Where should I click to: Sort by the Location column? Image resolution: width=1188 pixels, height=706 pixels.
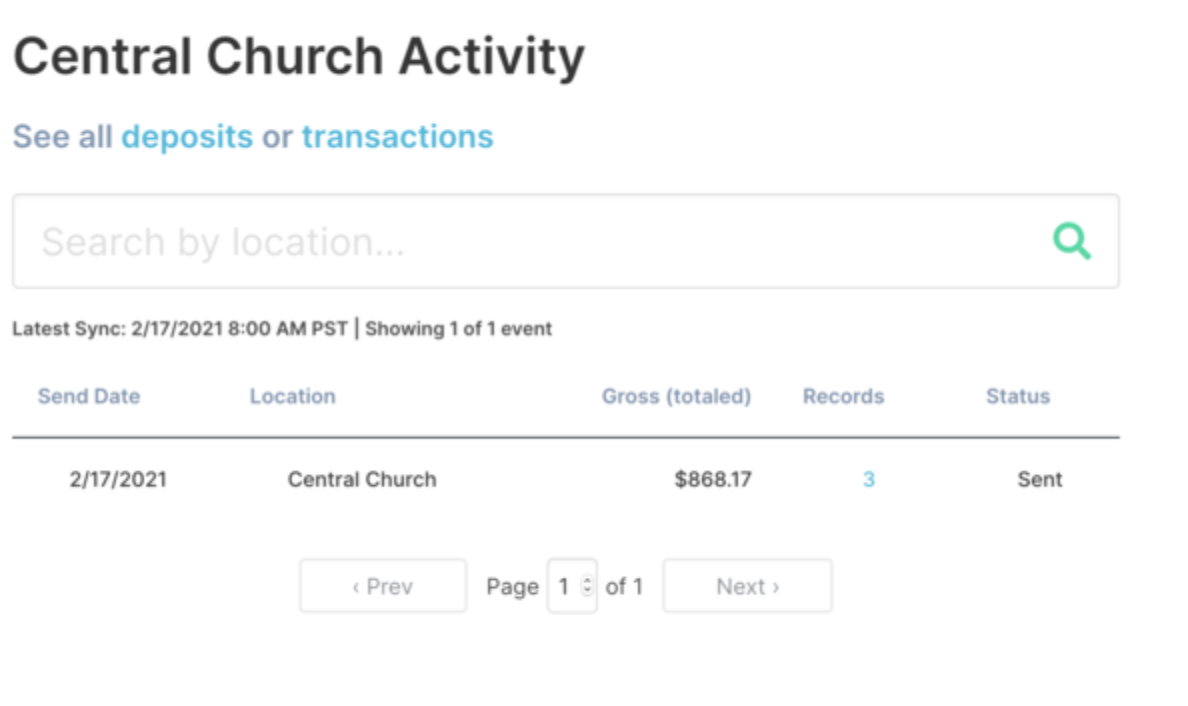(292, 396)
